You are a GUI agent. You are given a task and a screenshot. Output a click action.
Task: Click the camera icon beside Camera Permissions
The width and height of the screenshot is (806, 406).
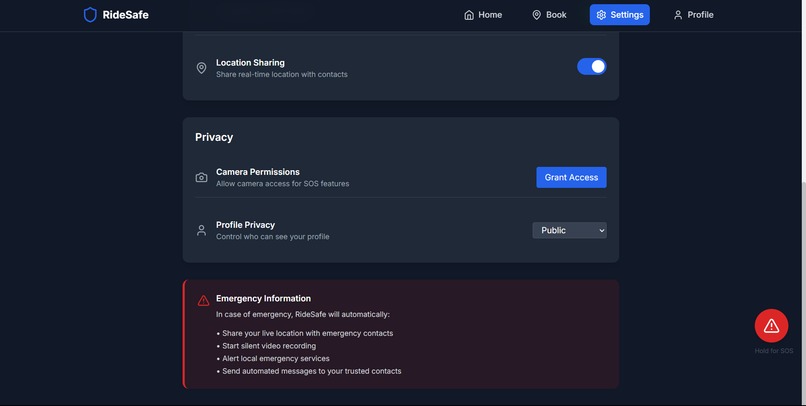202,177
